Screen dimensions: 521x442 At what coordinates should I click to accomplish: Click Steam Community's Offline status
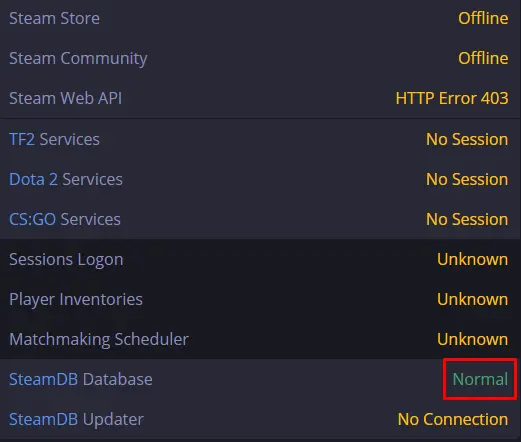pos(483,58)
